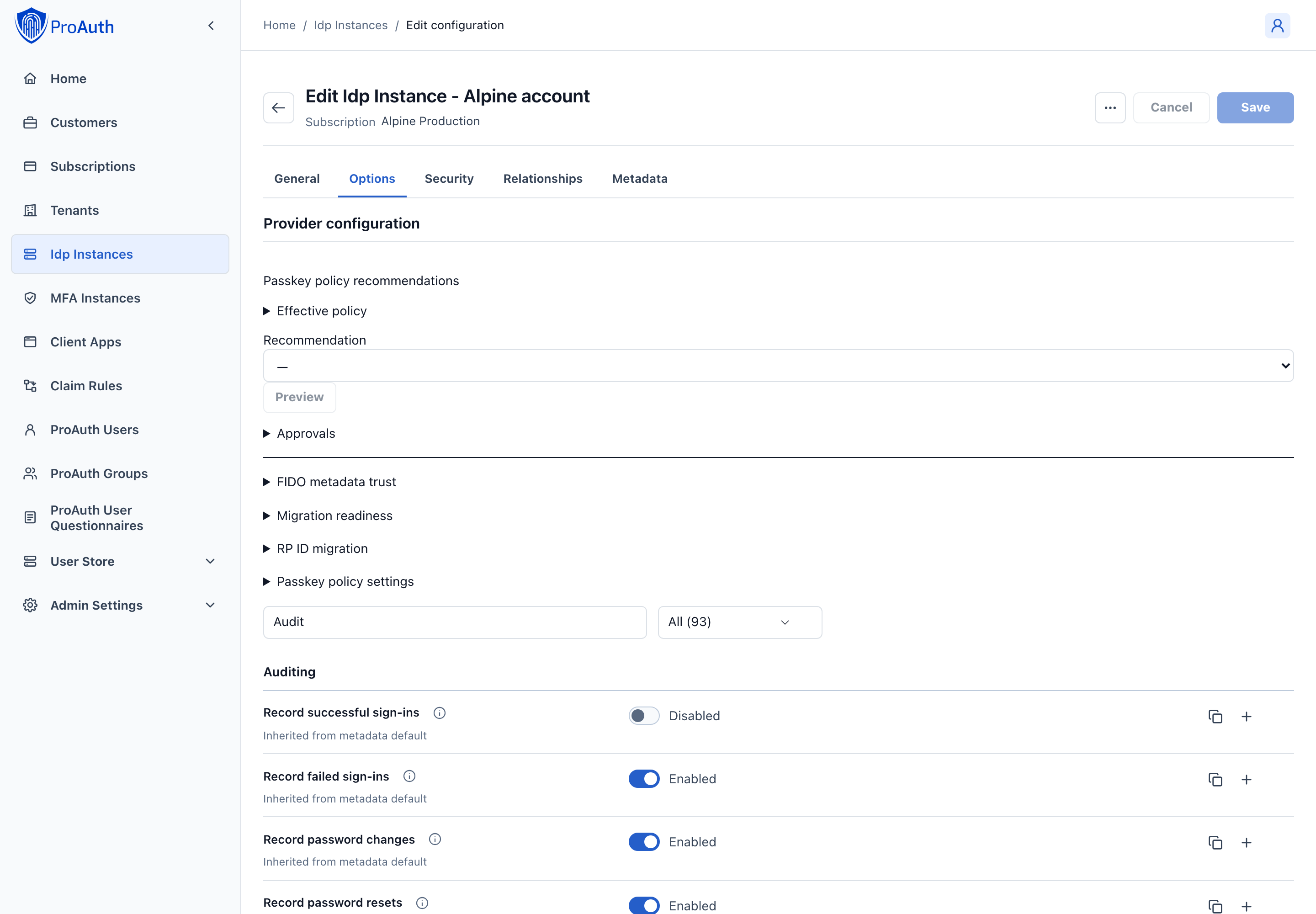This screenshot has width=1316, height=914.
Task: Open the Metadata tab
Action: tap(640, 179)
